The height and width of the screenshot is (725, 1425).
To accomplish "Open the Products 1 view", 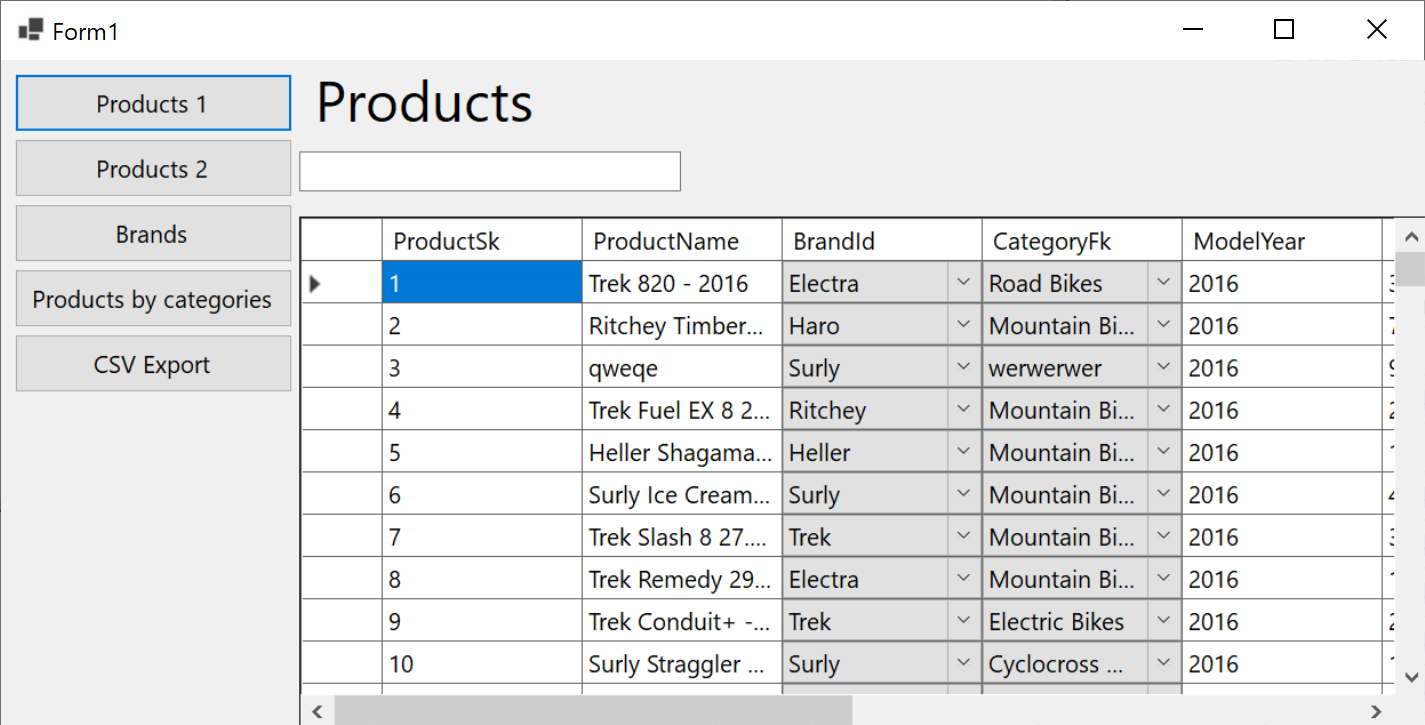I will tap(153, 104).
